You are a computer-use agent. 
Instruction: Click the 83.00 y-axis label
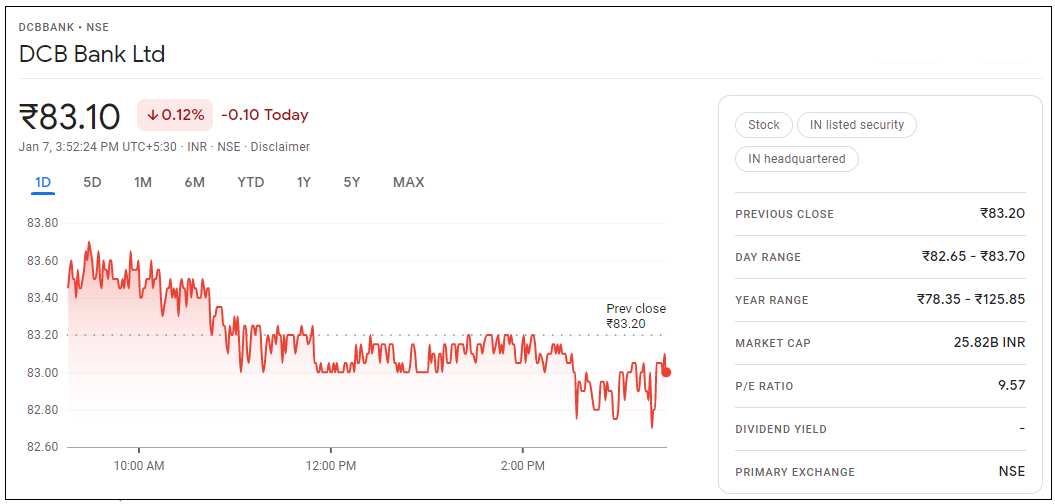(42, 373)
